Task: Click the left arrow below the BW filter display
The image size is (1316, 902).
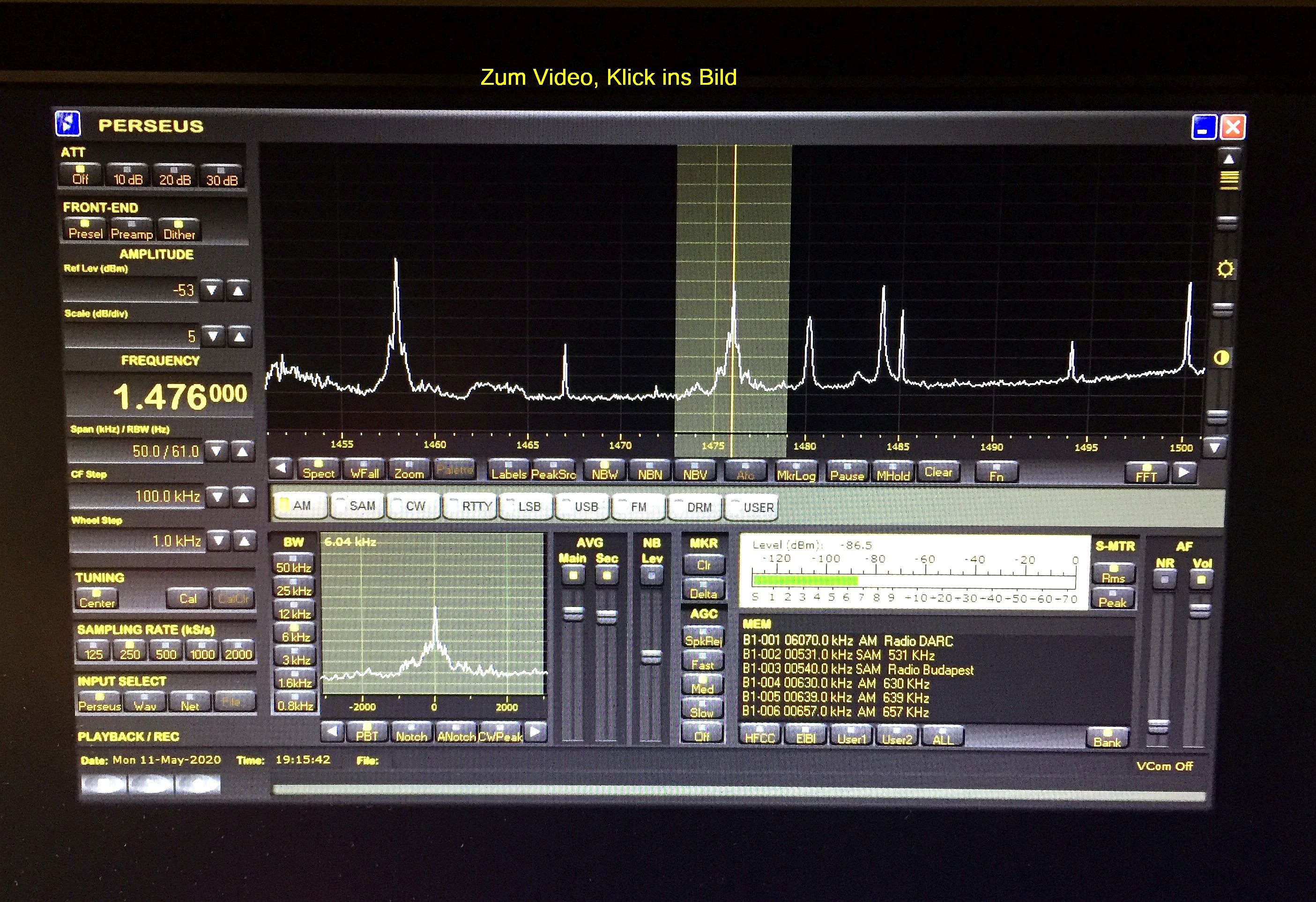Action: pos(333,732)
